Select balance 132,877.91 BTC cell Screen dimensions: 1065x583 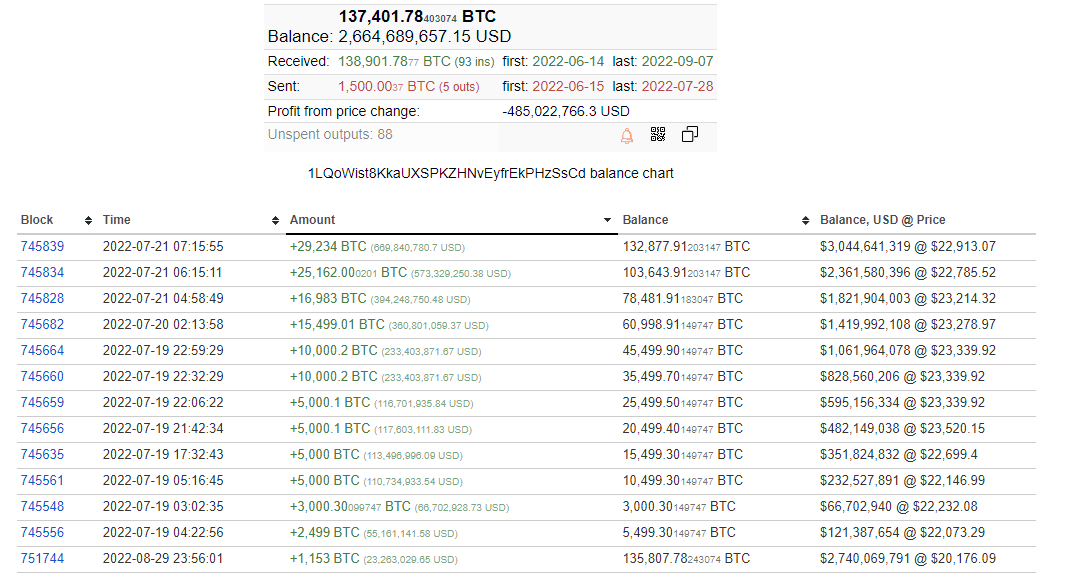[x=686, y=247]
